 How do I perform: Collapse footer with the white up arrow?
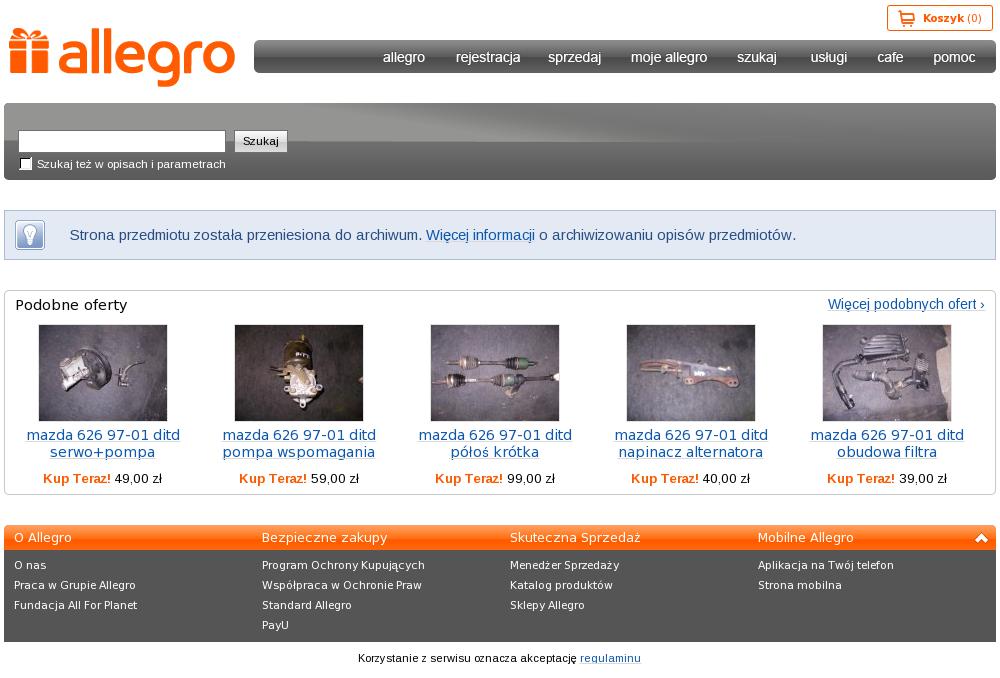(x=981, y=538)
